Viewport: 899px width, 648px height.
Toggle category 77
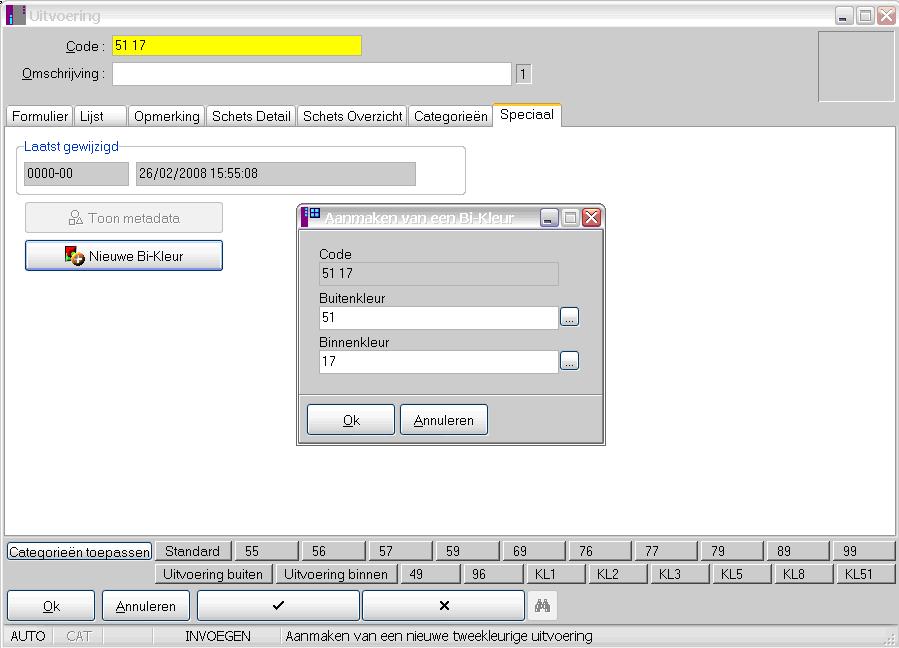coord(666,551)
